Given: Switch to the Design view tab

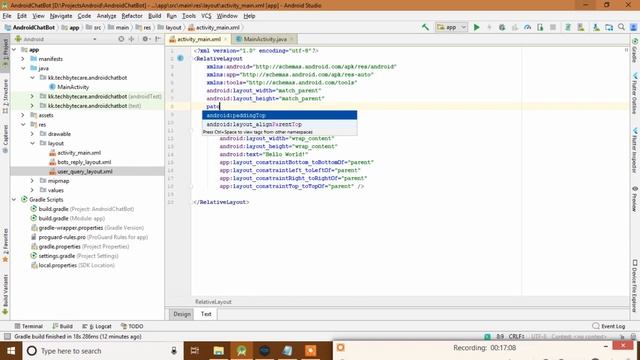Looking at the screenshot, I should pyautogui.click(x=182, y=314).
